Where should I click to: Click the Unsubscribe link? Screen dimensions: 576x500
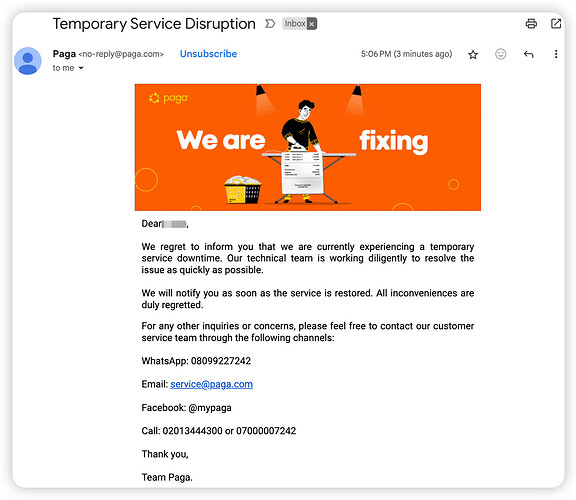pyautogui.click(x=208, y=54)
